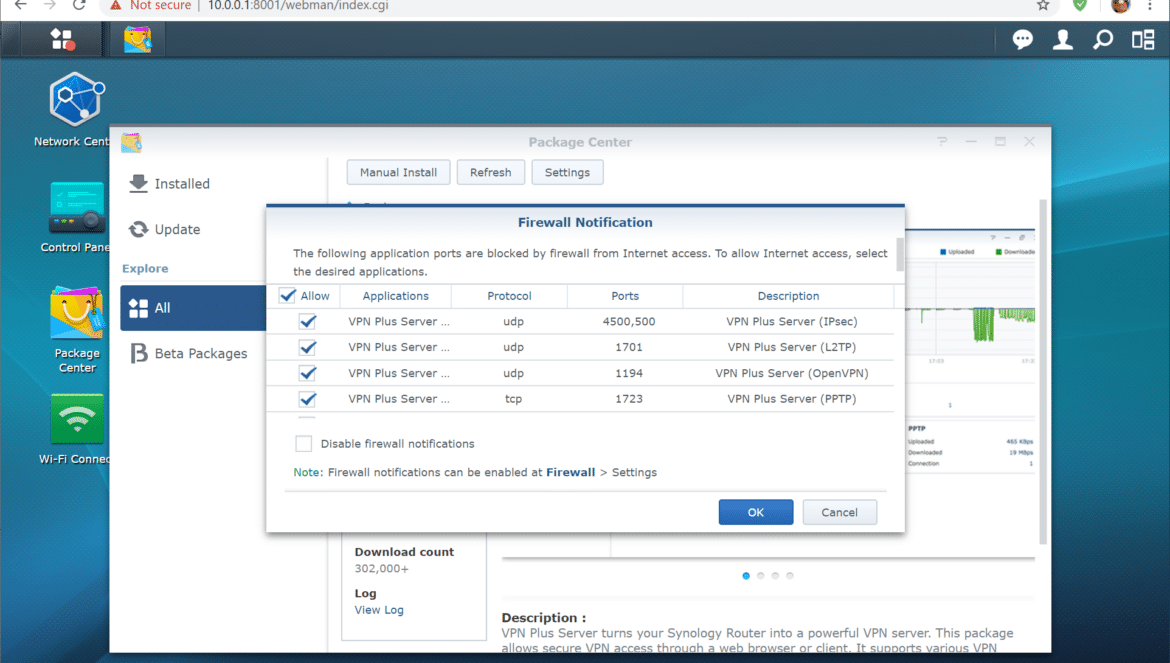Viewport: 1170px width, 663px height.
Task: Open Package Center help question mark
Action: click(942, 142)
